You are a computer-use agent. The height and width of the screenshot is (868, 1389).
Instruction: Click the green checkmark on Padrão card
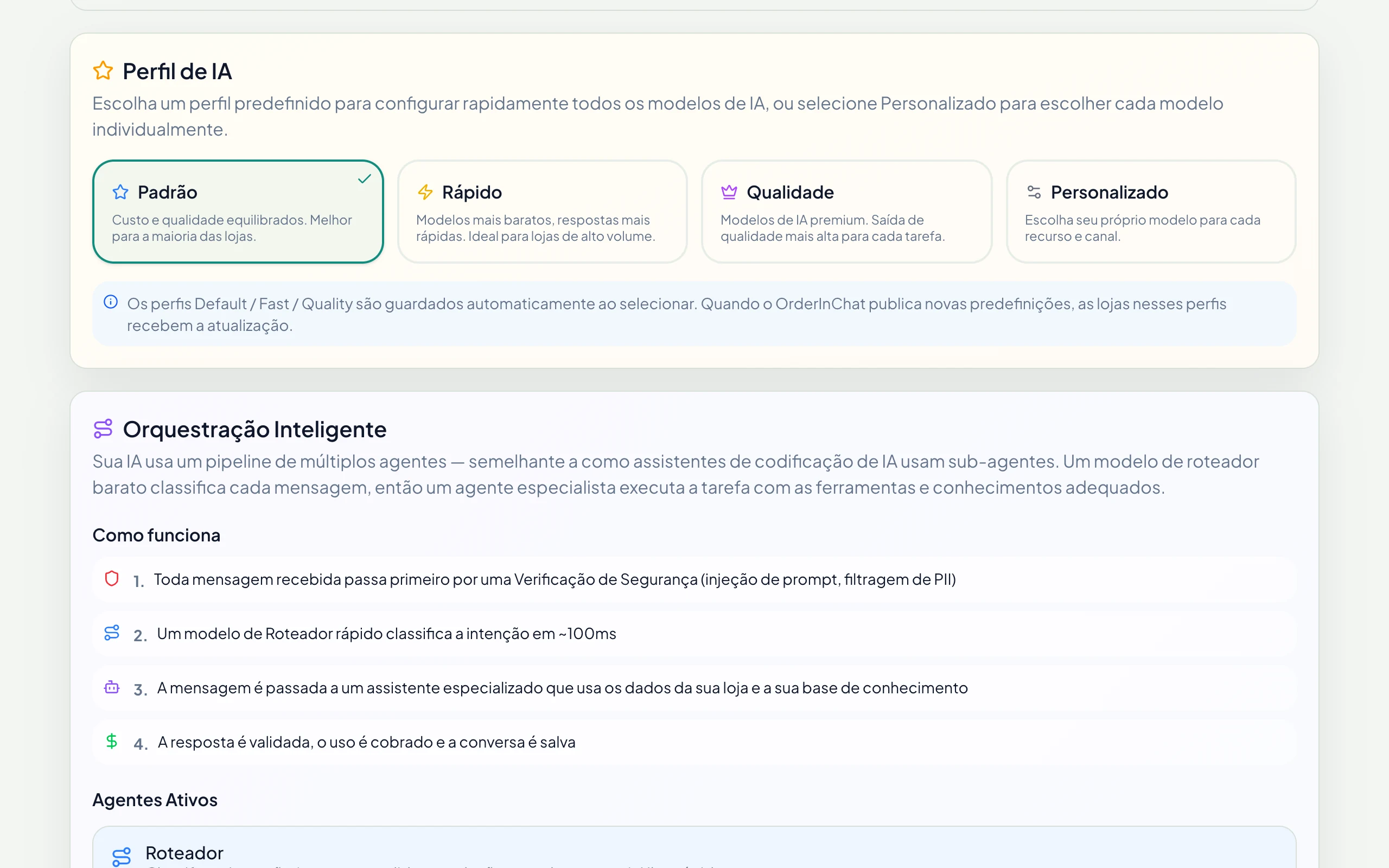tap(365, 179)
